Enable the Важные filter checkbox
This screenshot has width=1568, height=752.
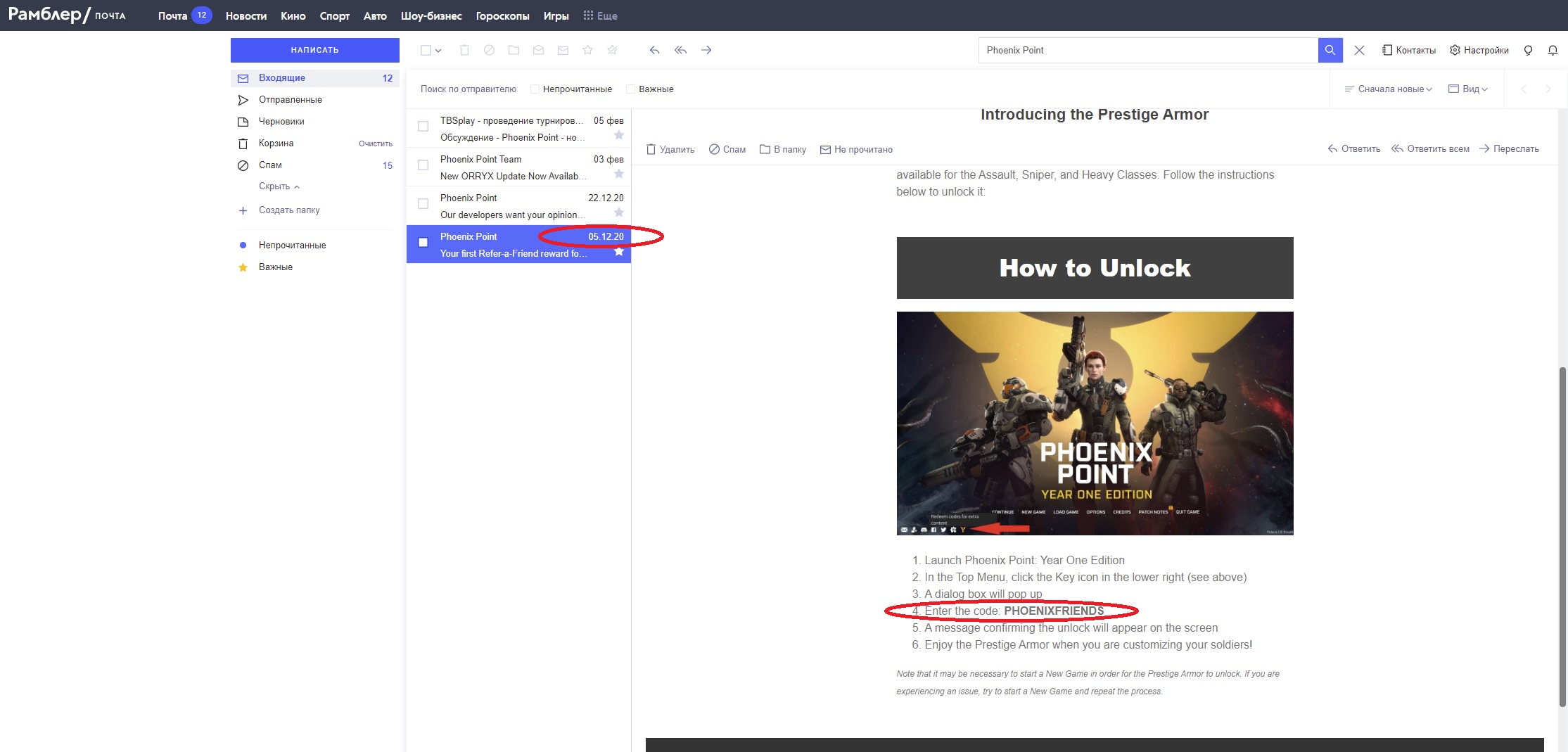631,89
